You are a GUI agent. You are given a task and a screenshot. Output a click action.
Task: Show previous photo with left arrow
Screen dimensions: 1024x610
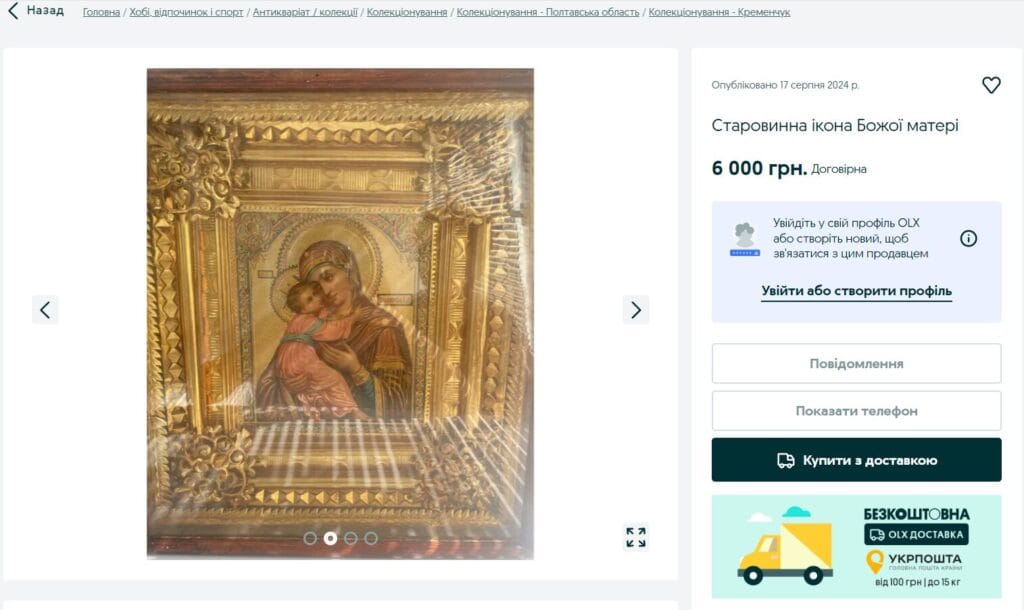(x=45, y=310)
